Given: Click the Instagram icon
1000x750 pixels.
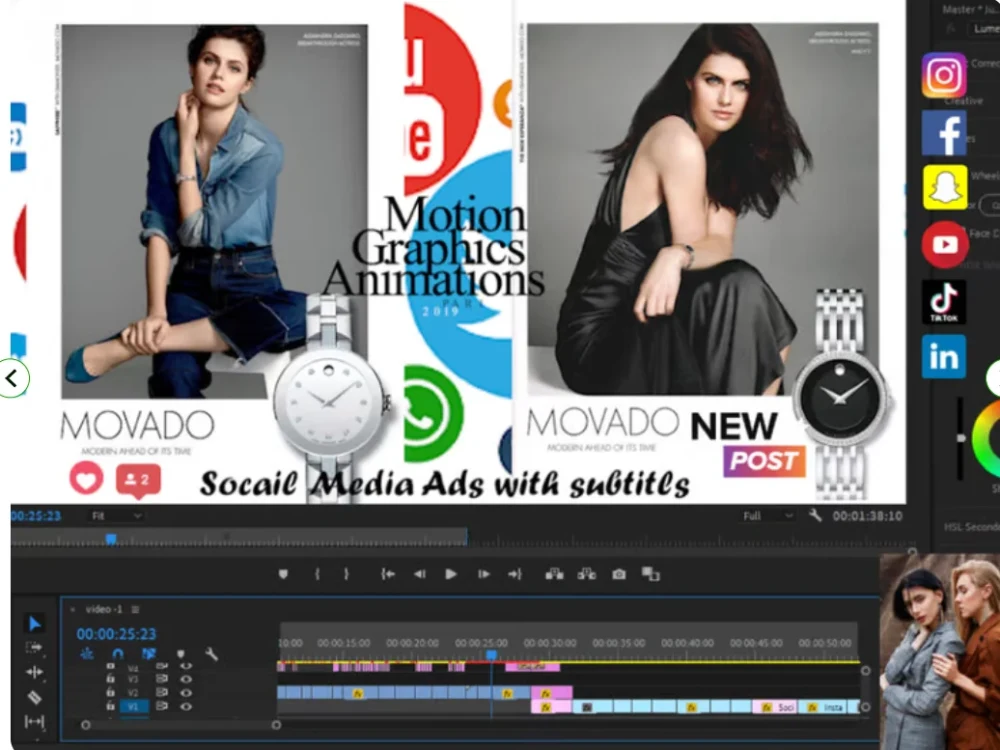Looking at the screenshot, I should click(944, 75).
